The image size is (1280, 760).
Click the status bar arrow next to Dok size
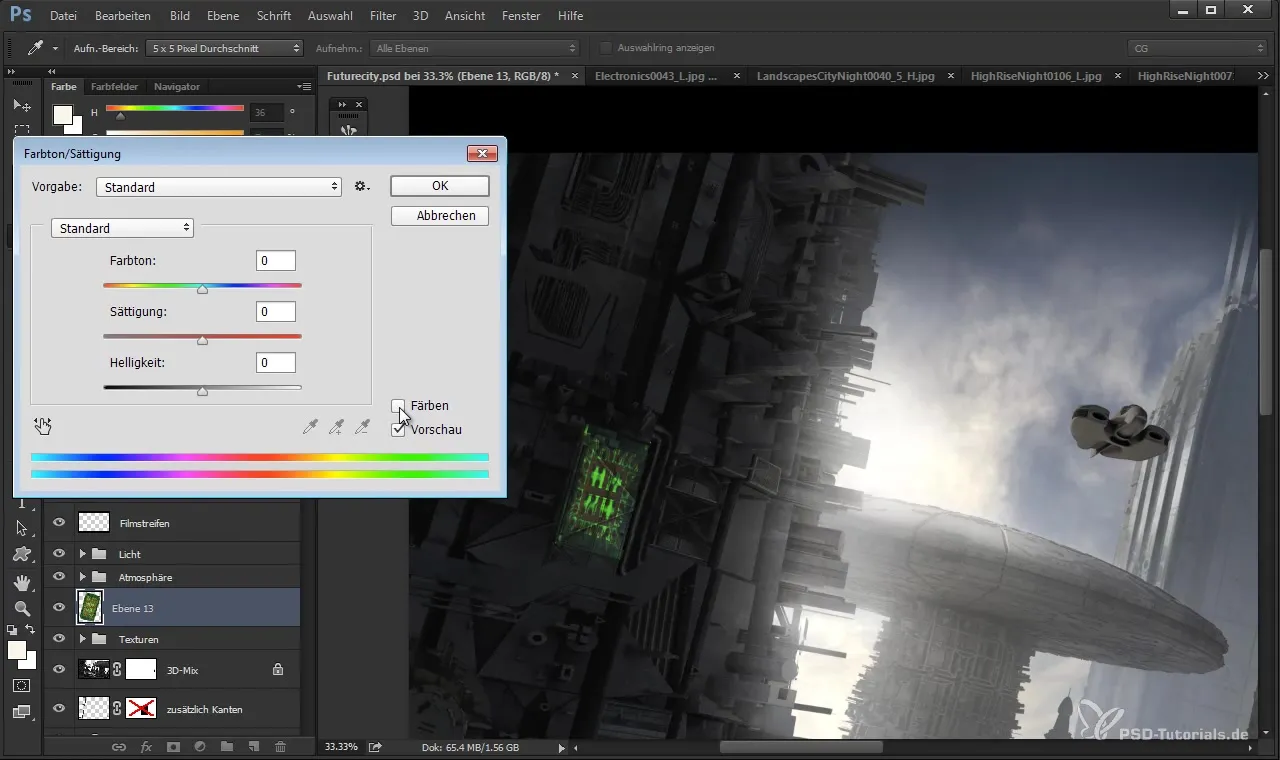click(561, 747)
